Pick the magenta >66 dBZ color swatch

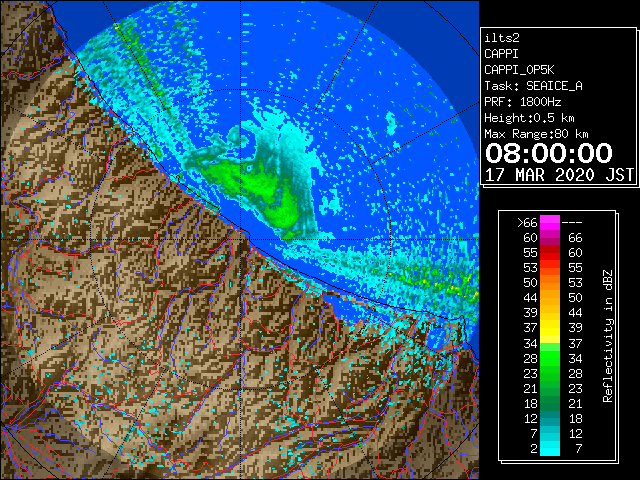[x=550, y=223]
